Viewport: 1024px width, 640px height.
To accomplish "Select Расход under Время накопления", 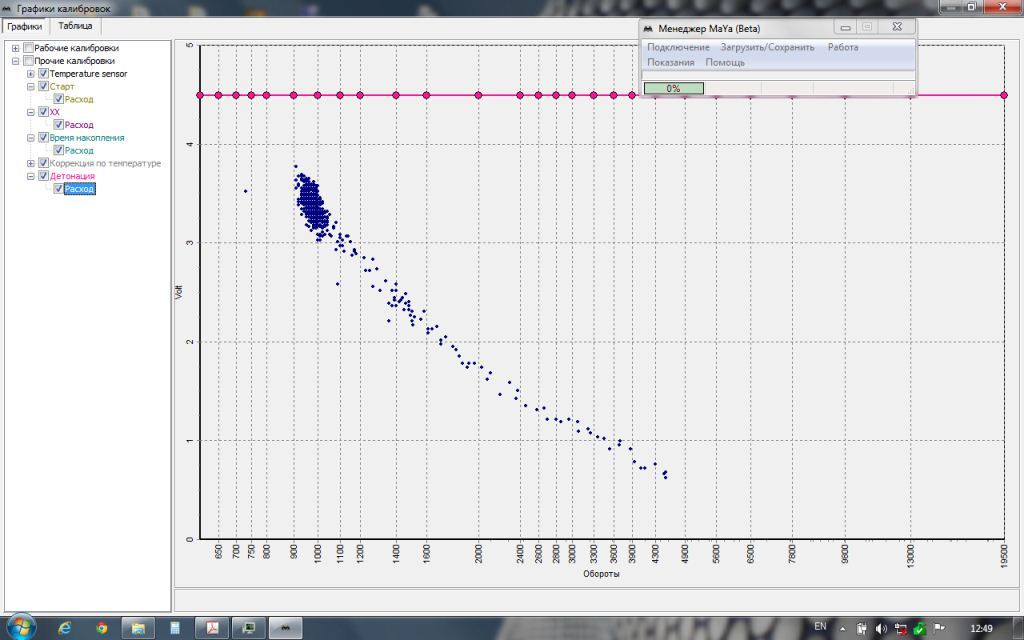I will click(79, 150).
